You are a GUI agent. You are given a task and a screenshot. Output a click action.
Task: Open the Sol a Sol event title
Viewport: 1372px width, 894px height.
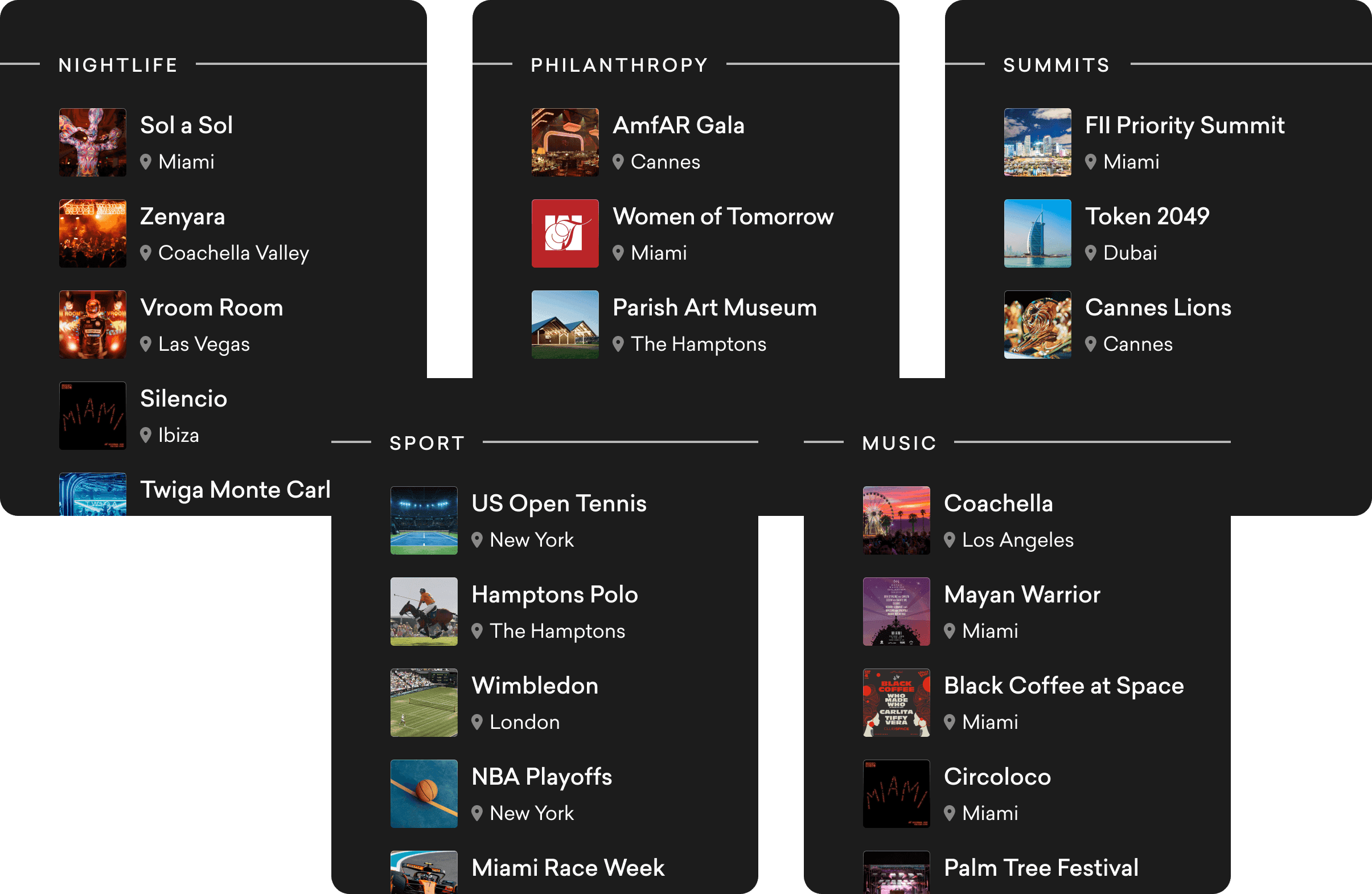click(186, 125)
